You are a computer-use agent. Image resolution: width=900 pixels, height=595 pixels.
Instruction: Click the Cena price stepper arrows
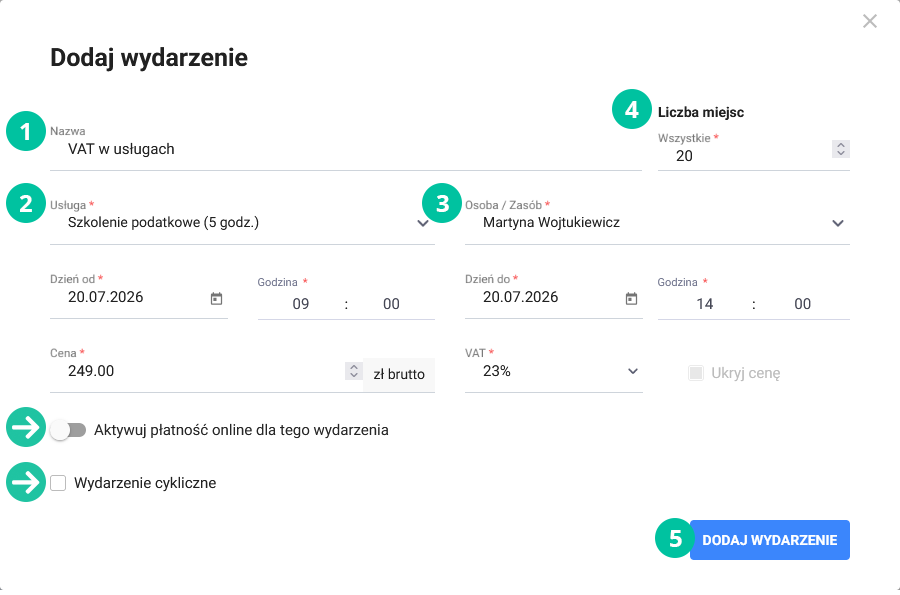pyautogui.click(x=354, y=371)
